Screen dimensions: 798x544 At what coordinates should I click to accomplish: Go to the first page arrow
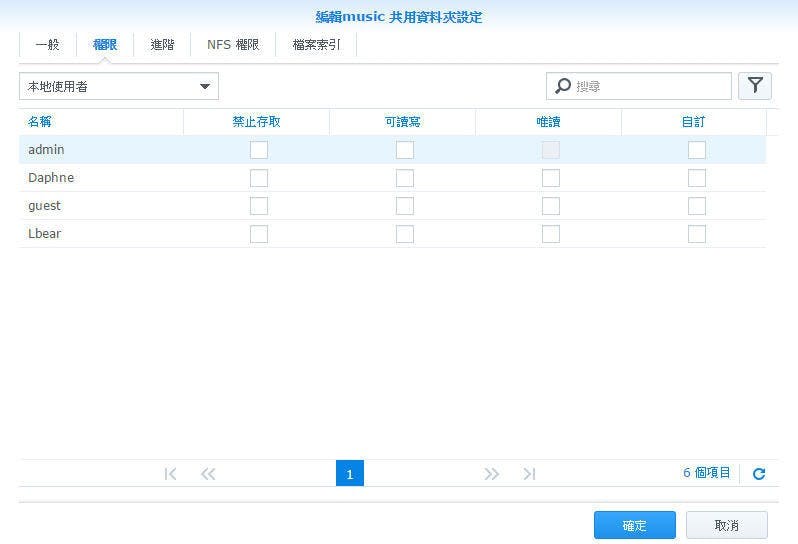(x=170, y=474)
